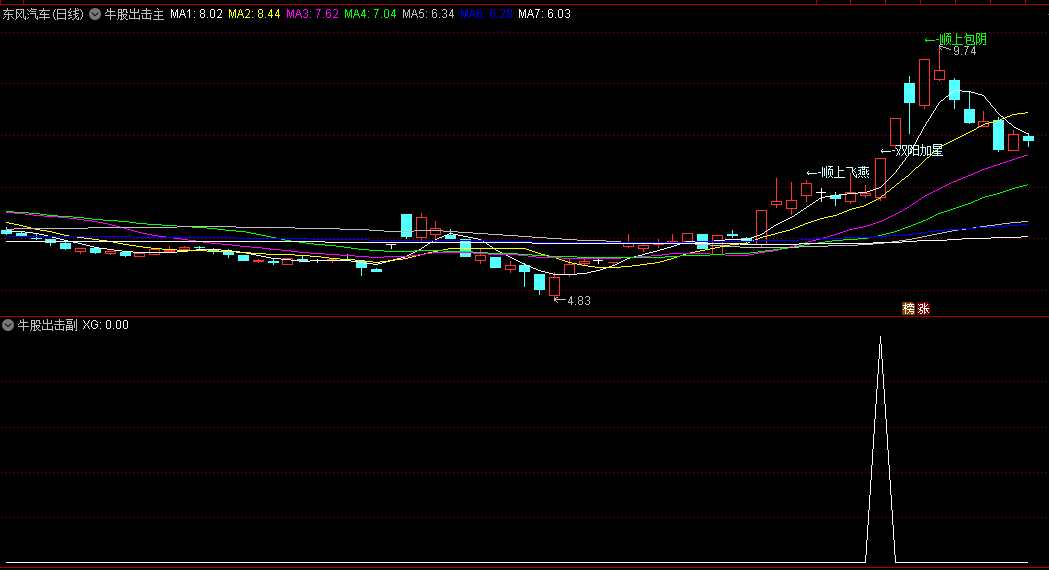Click the 9.74 high price label
Viewport: 1049px width, 570px height.
click(964, 51)
